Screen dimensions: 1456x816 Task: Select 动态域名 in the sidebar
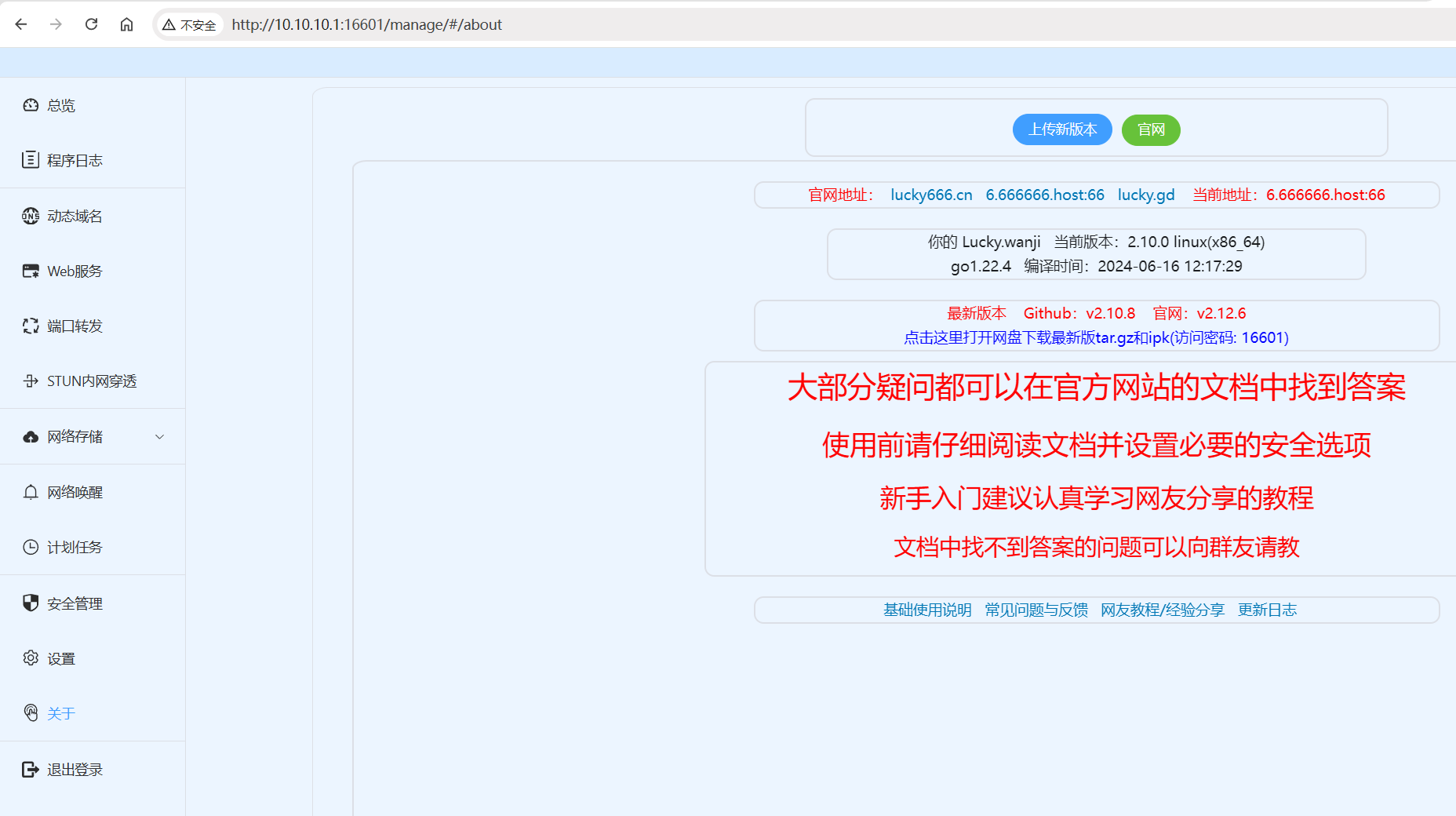click(93, 216)
